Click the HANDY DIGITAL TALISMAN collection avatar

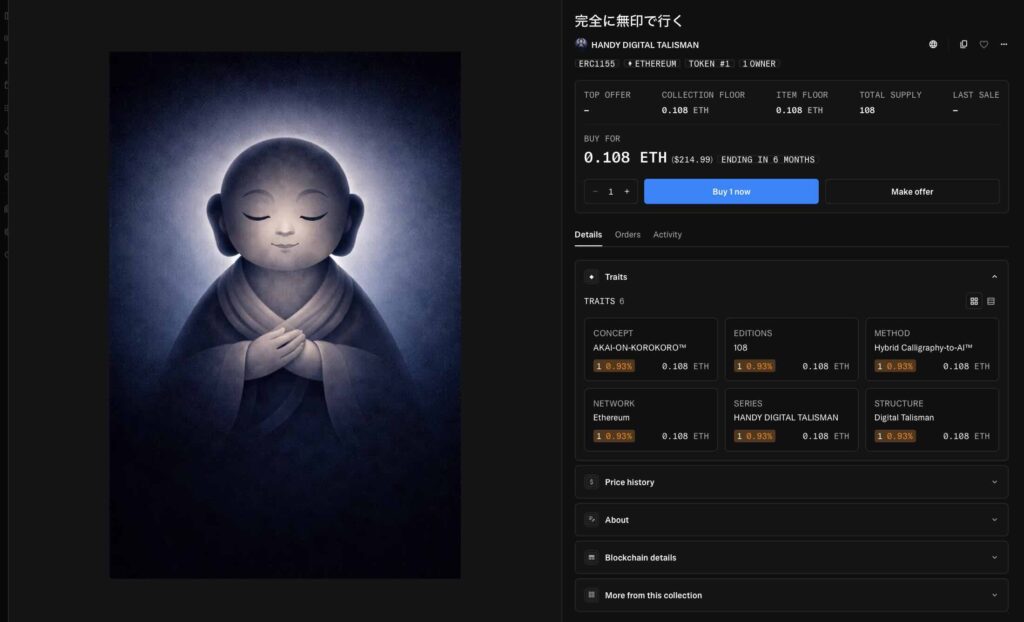(581, 44)
